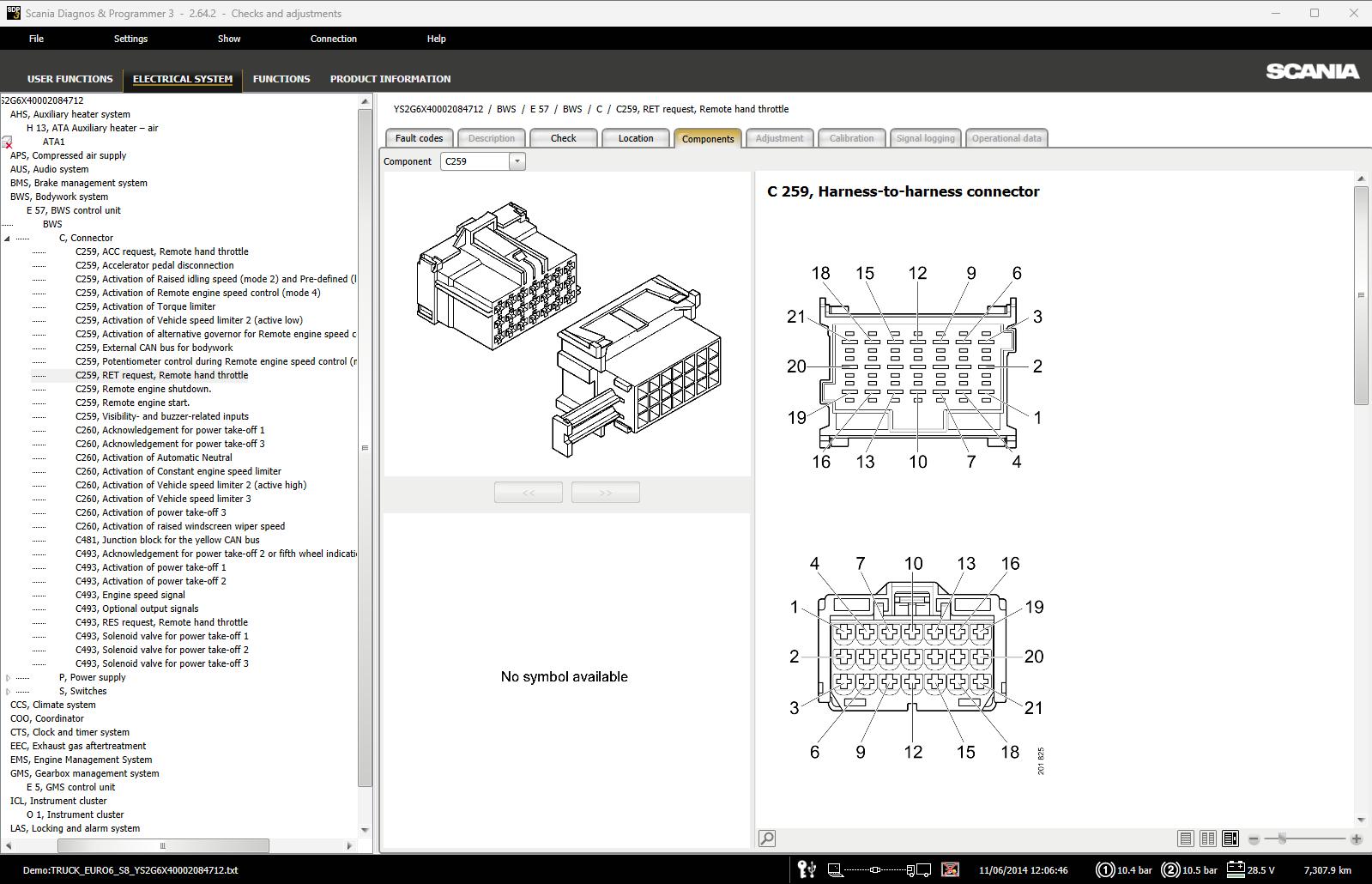Click the computer-to-truck connection status icon

(879, 869)
